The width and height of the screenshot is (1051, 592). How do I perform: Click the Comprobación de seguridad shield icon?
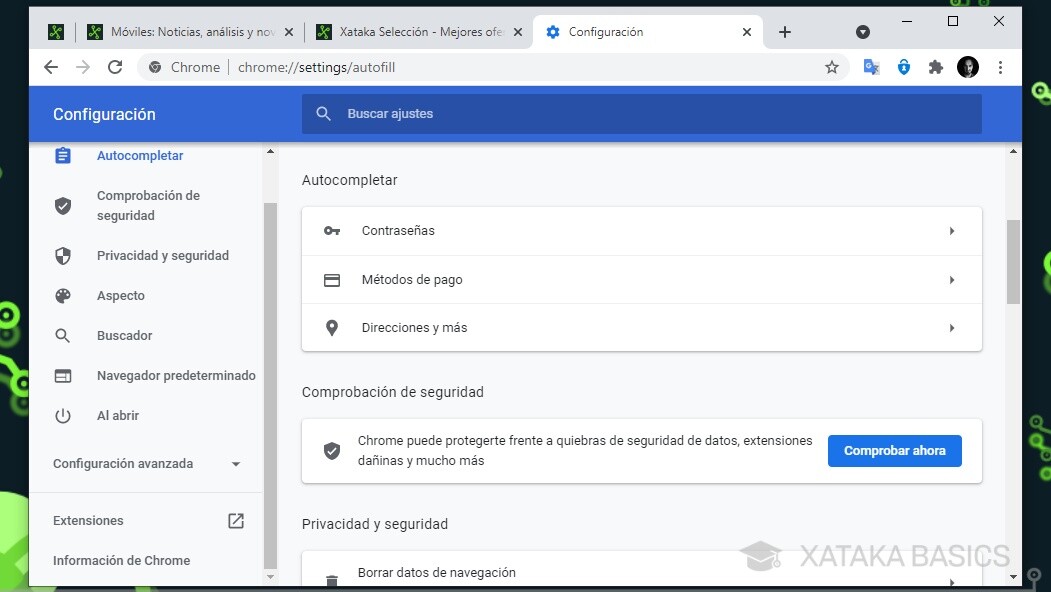[62, 205]
